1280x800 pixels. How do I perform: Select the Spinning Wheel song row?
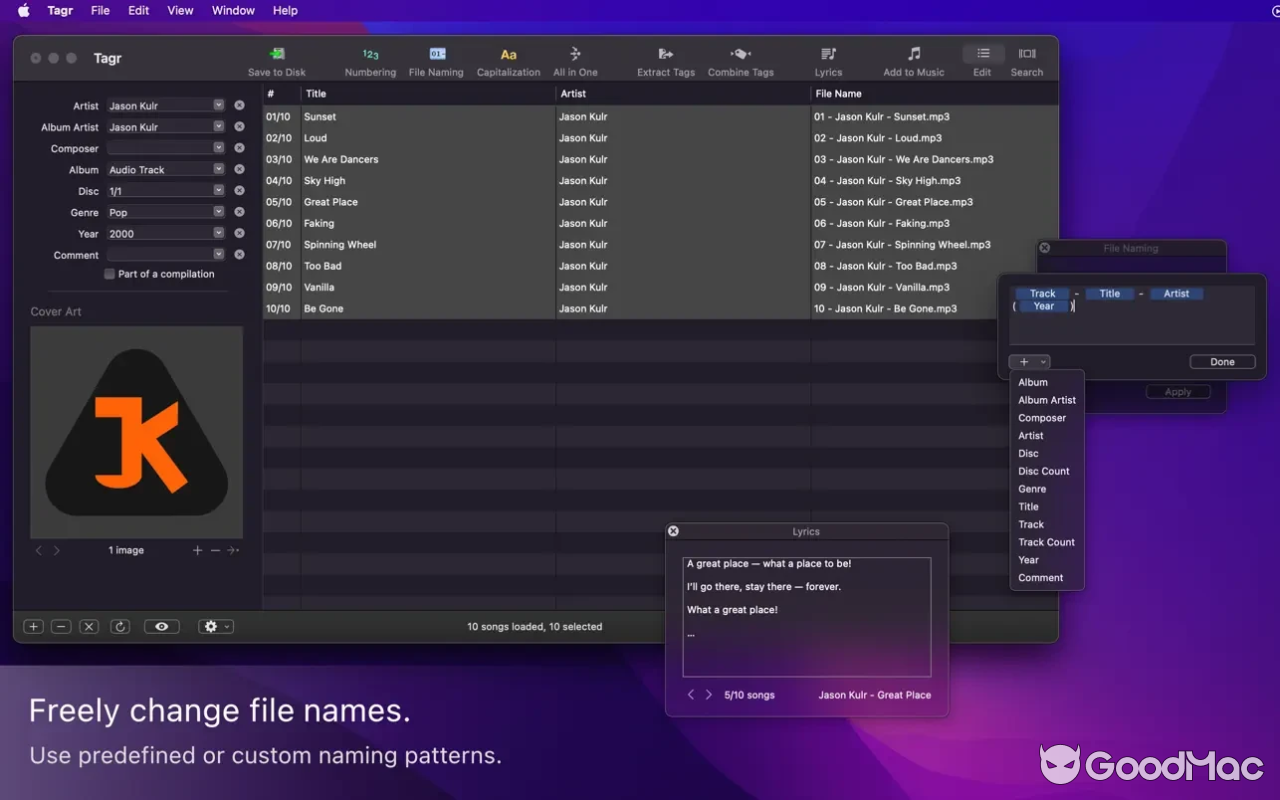tap(340, 245)
